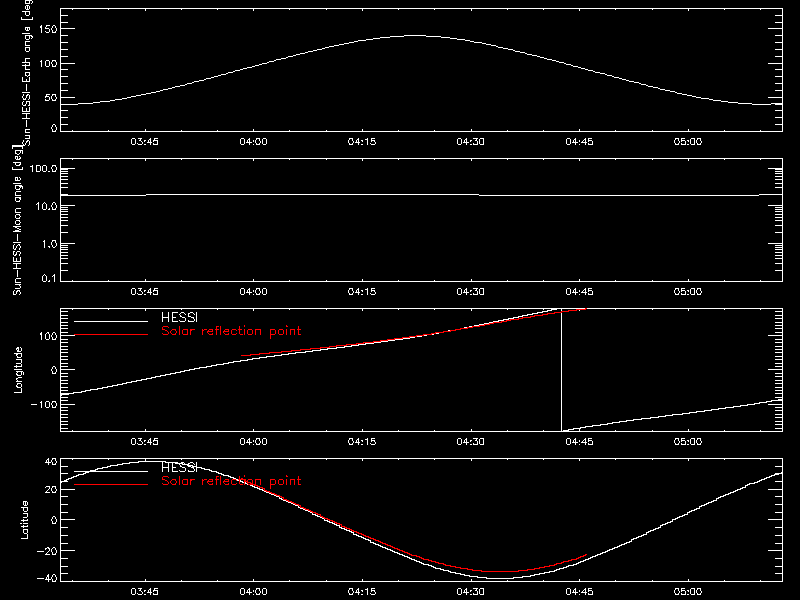Click the Longitude axis title

(18, 370)
